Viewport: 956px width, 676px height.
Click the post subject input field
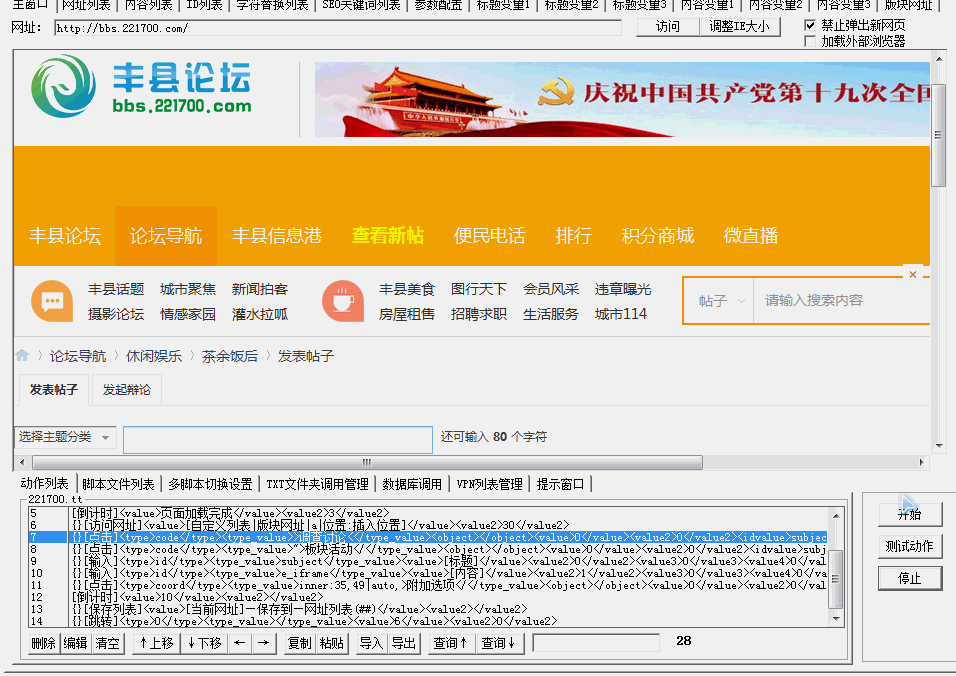pos(278,439)
